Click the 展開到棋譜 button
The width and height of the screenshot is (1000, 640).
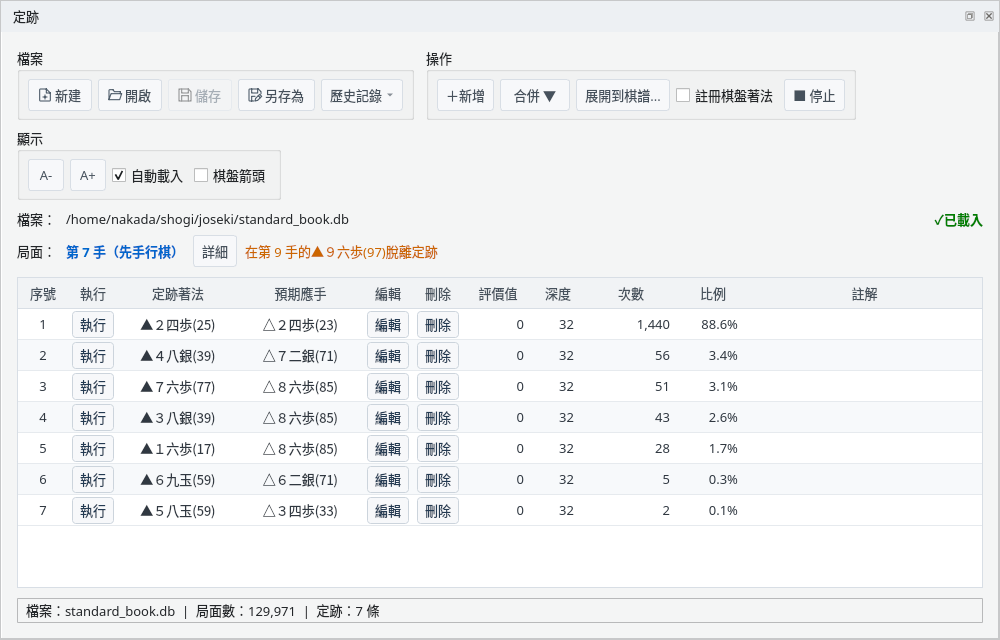(x=622, y=96)
